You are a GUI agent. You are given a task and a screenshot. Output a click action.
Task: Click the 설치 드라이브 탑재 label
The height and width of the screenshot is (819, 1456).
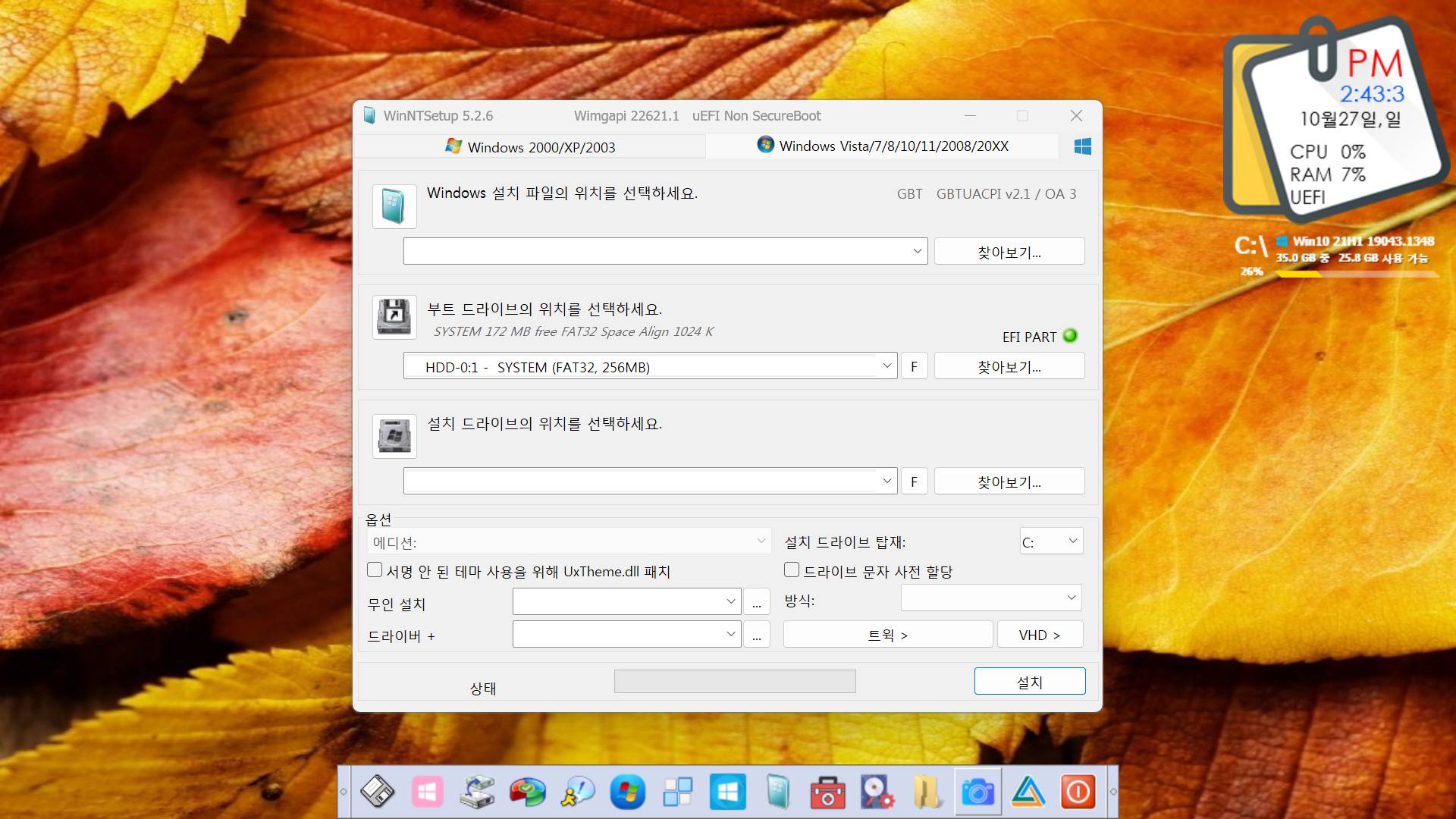coord(845,542)
